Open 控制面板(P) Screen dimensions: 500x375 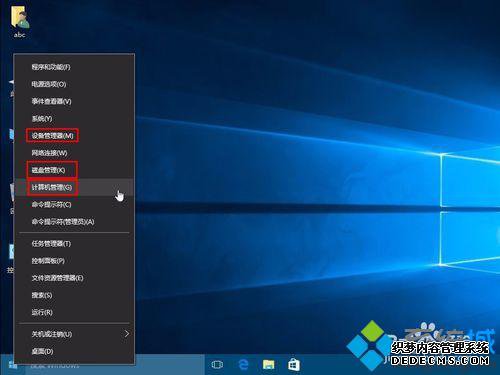pos(74,261)
